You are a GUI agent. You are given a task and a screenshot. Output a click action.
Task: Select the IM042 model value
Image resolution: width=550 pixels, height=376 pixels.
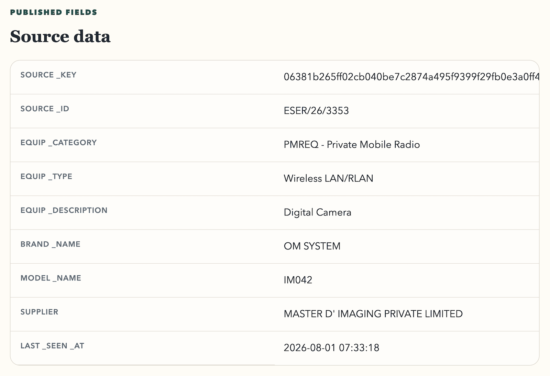coord(298,280)
